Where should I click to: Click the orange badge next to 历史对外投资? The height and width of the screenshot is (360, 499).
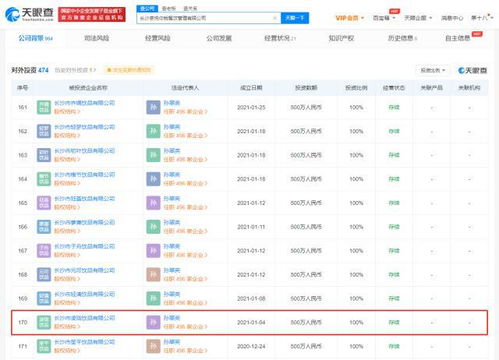pos(128,70)
